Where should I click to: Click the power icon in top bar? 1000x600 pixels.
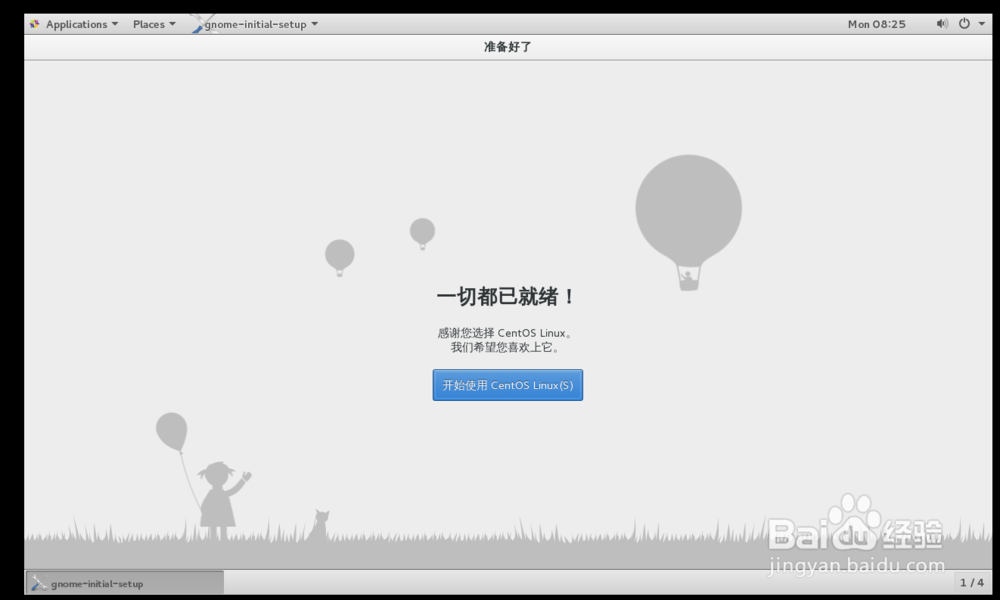(964, 24)
